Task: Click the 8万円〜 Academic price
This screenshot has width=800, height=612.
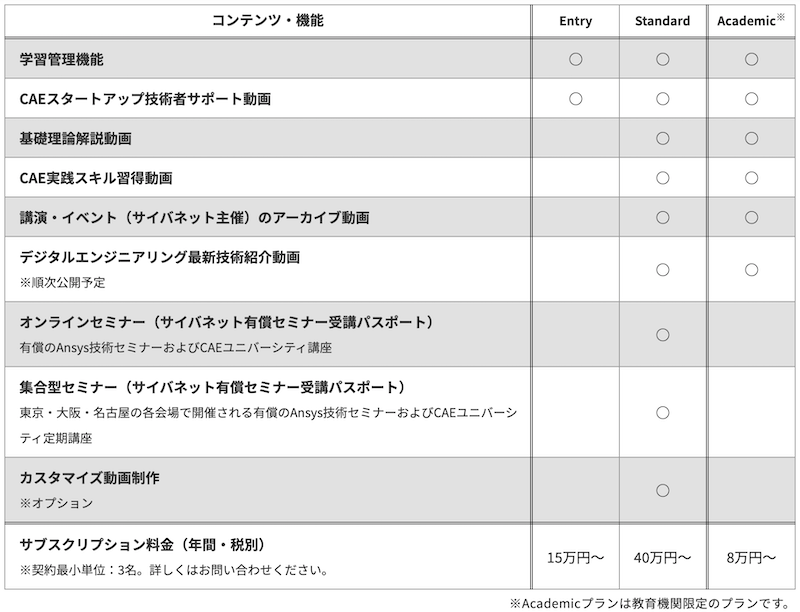Action: coord(751,557)
